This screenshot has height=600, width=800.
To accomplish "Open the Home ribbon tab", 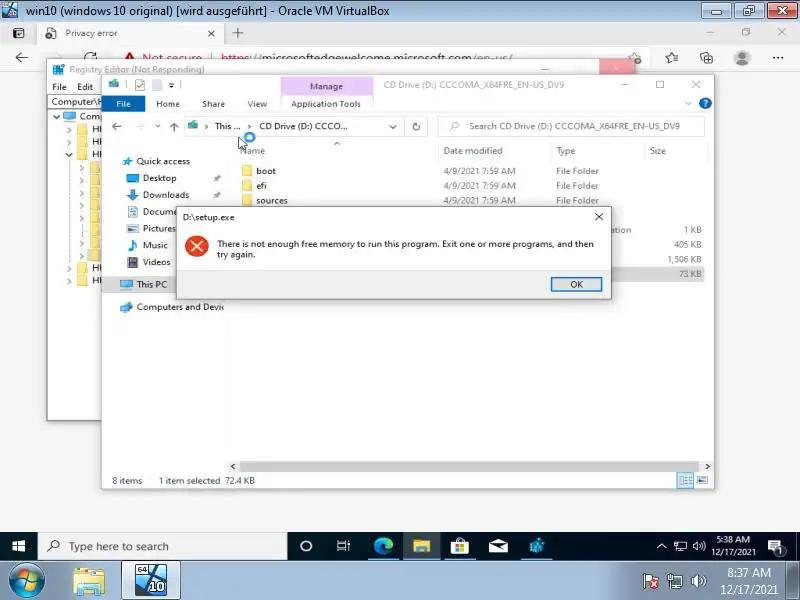I will pyautogui.click(x=168, y=104).
